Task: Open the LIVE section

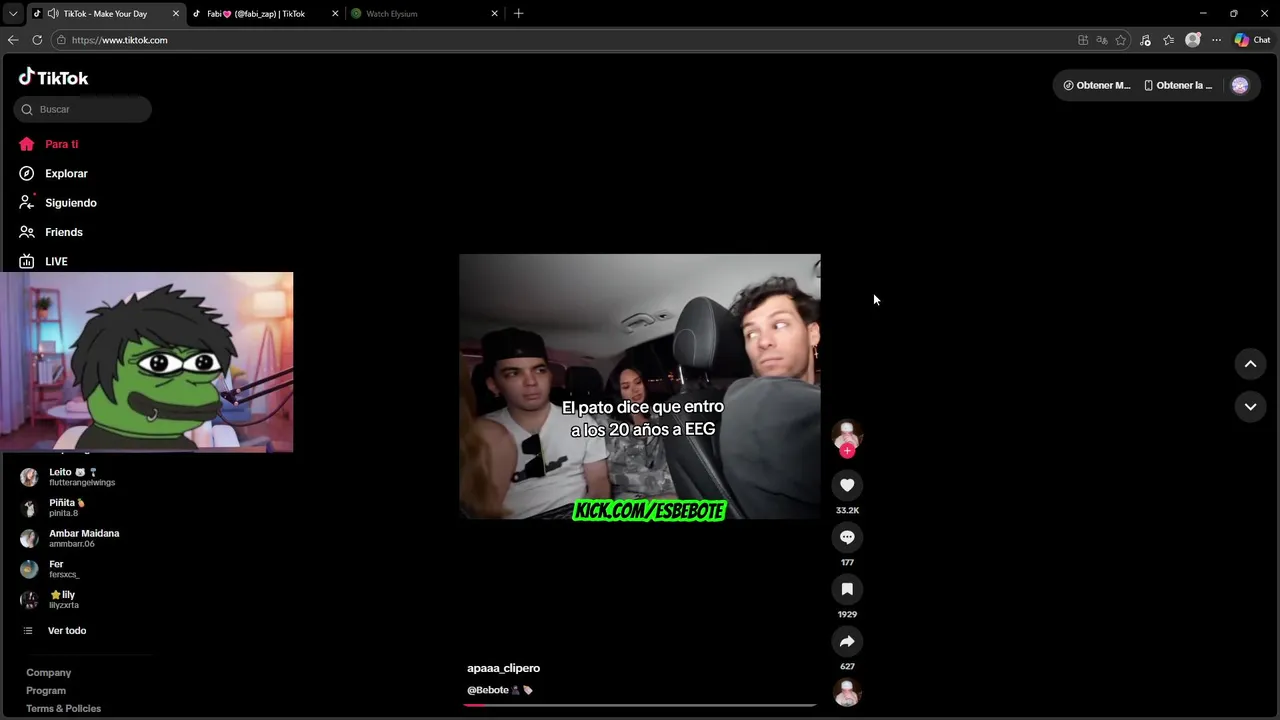Action: [x=43, y=261]
